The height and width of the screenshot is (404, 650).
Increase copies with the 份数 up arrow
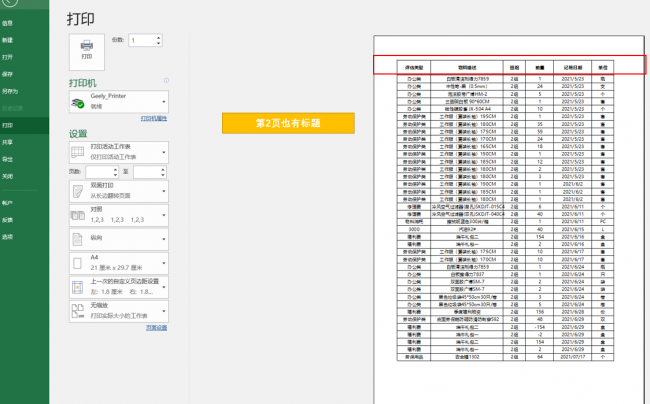tap(158, 38)
